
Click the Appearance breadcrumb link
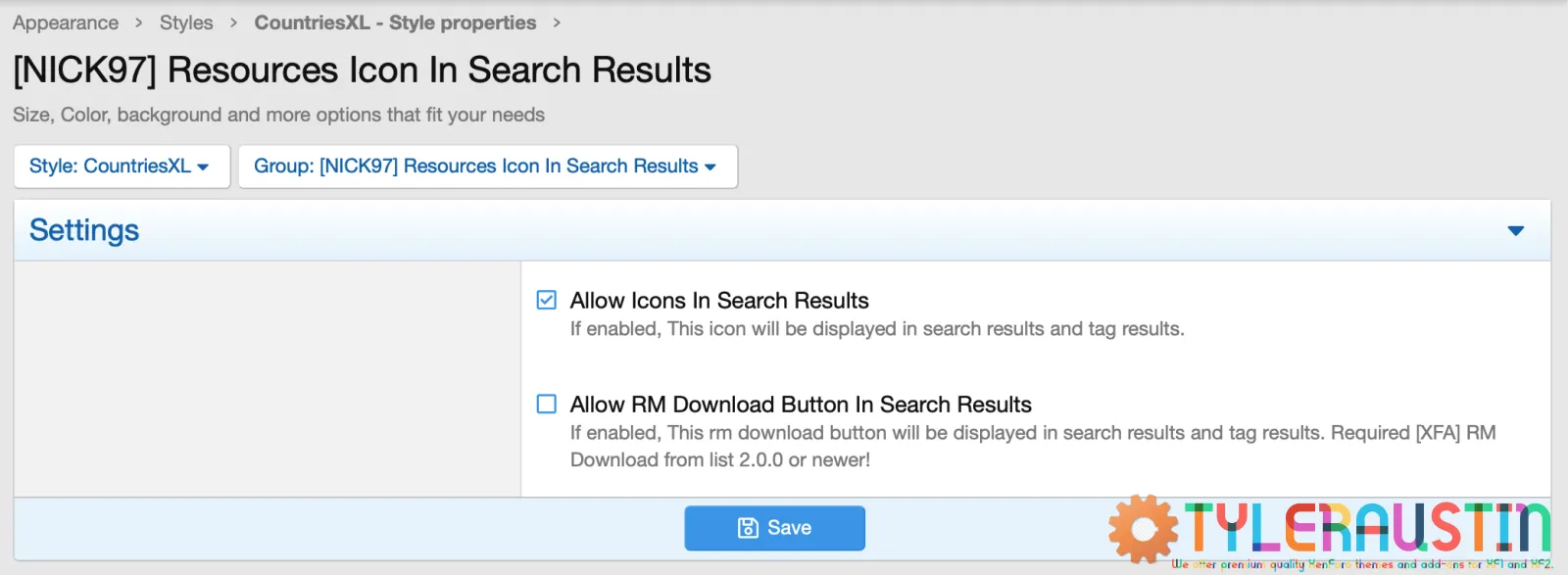pos(66,23)
